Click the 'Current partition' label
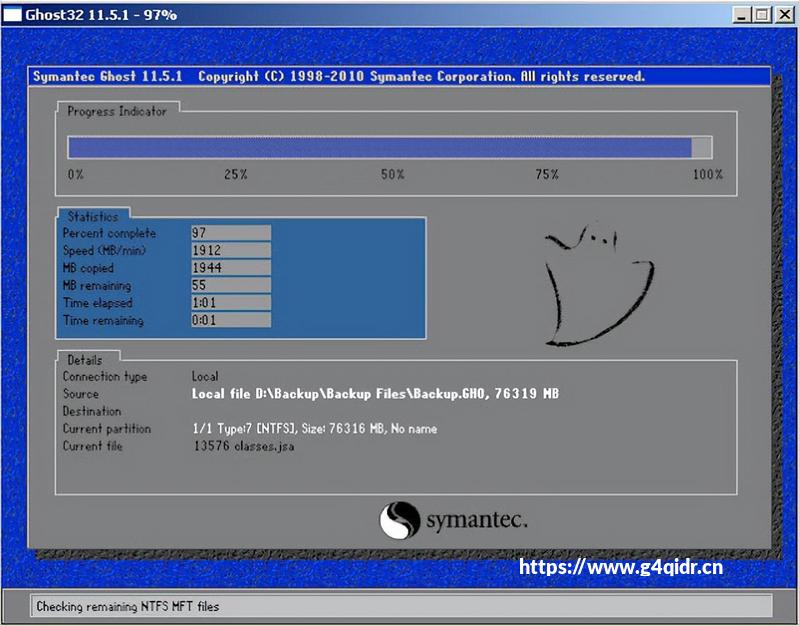This screenshot has width=800, height=626. (x=107, y=429)
